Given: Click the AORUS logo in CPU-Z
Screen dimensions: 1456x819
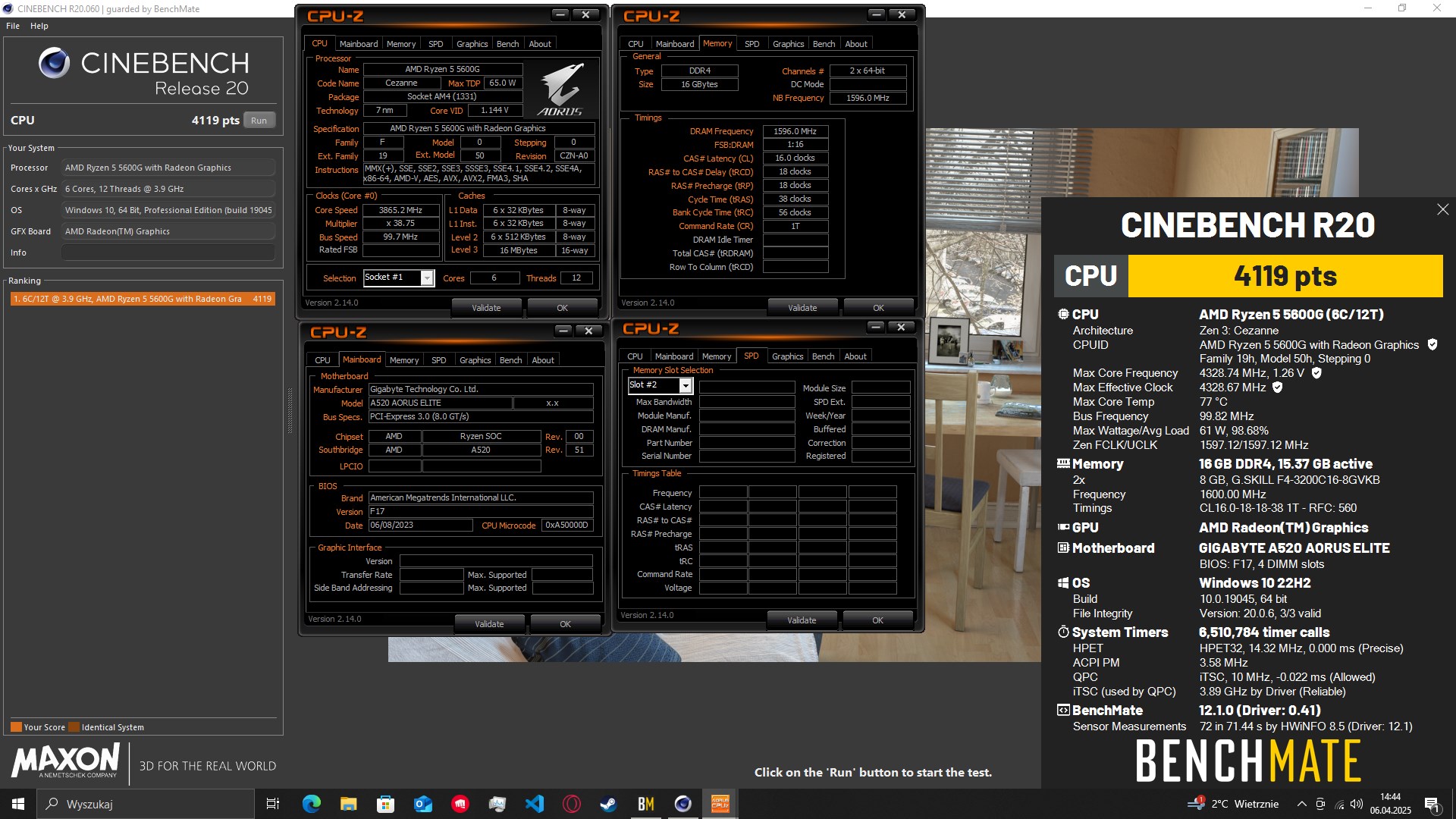Looking at the screenshot, I should [560, 88].
